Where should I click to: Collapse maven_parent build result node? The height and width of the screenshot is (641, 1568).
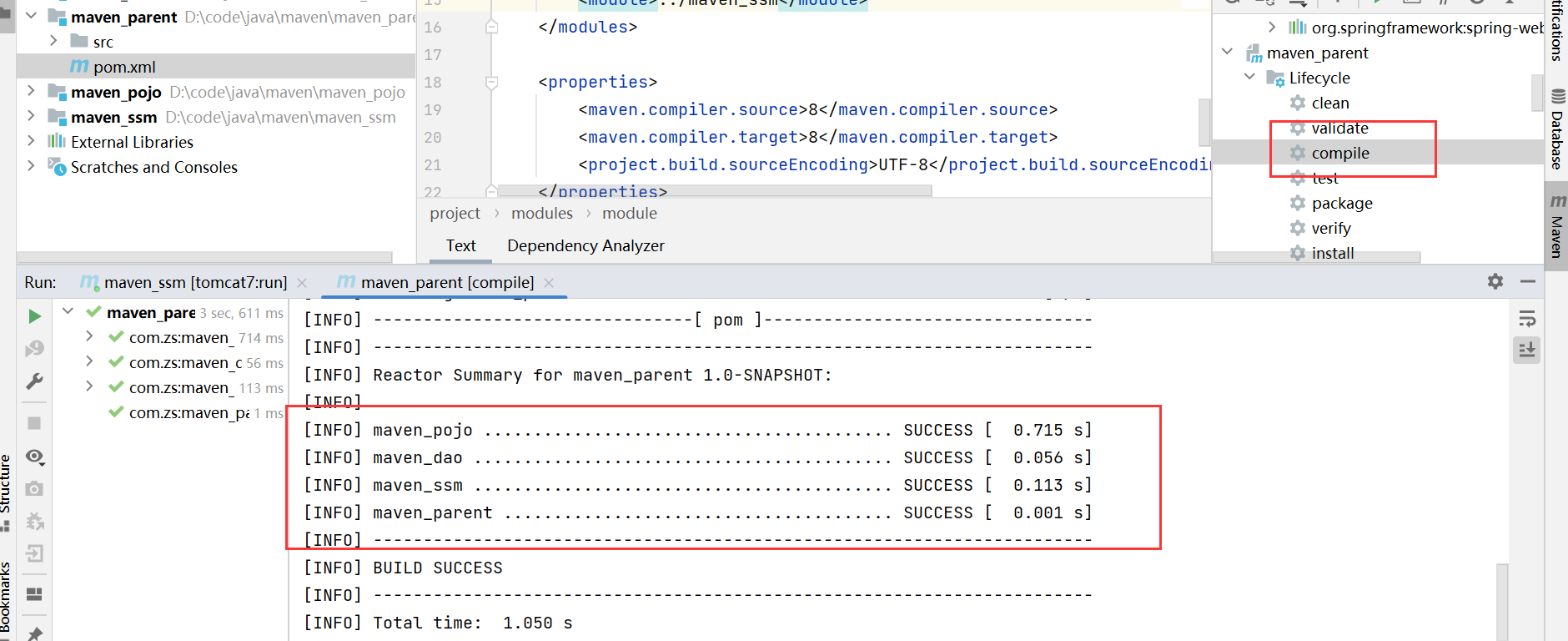pyautogui.click(x=68, y=311)
